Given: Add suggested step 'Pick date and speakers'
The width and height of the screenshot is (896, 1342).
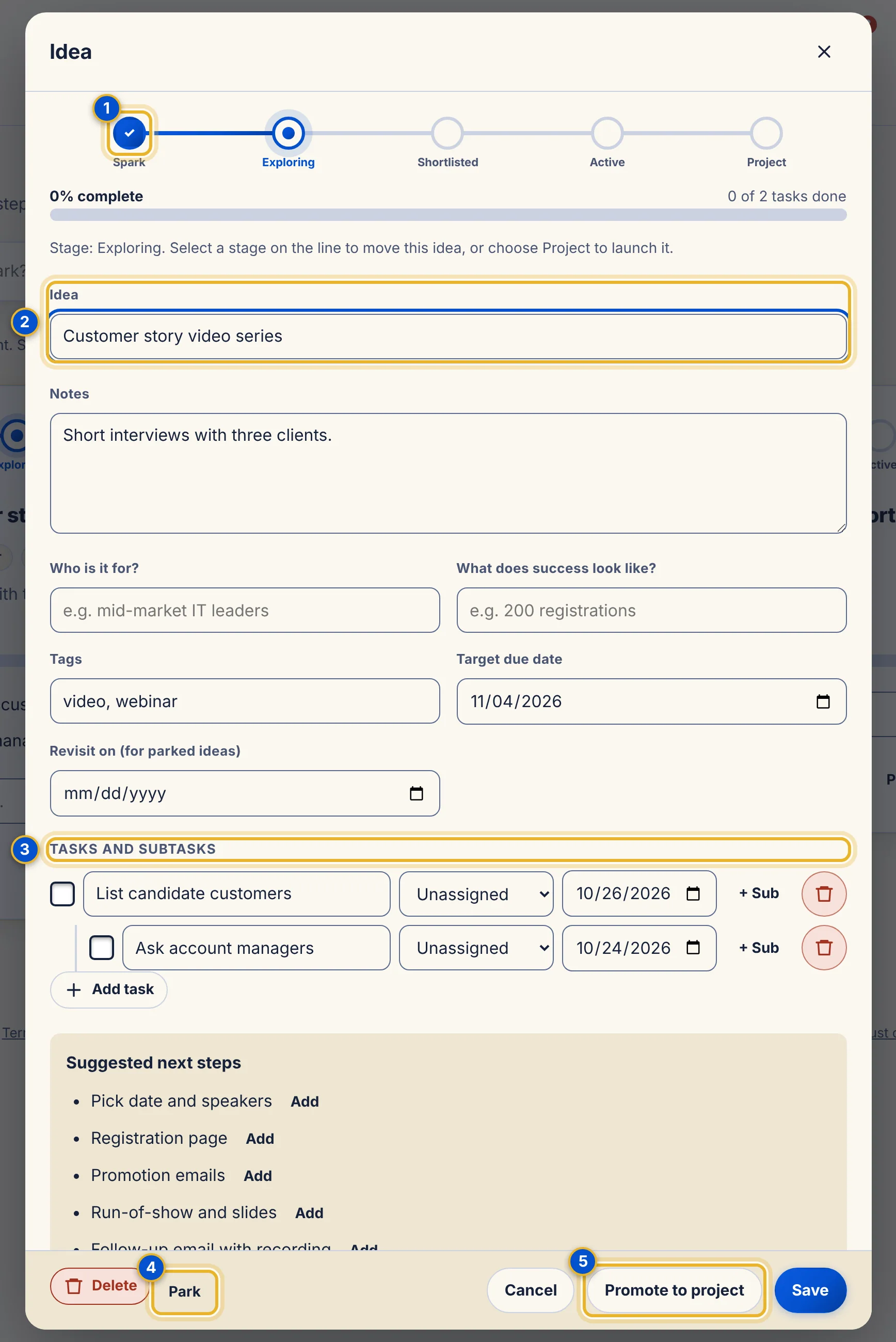Looking at the screenshot, I should tap(305, 1101).
